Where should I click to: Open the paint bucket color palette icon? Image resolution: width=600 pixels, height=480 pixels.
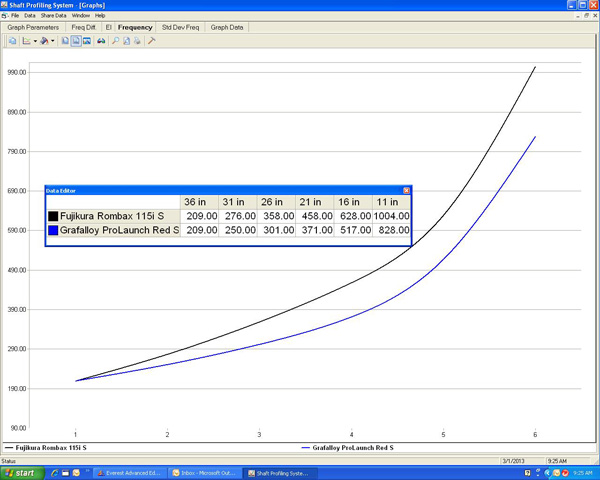click(x=44, y=41)
